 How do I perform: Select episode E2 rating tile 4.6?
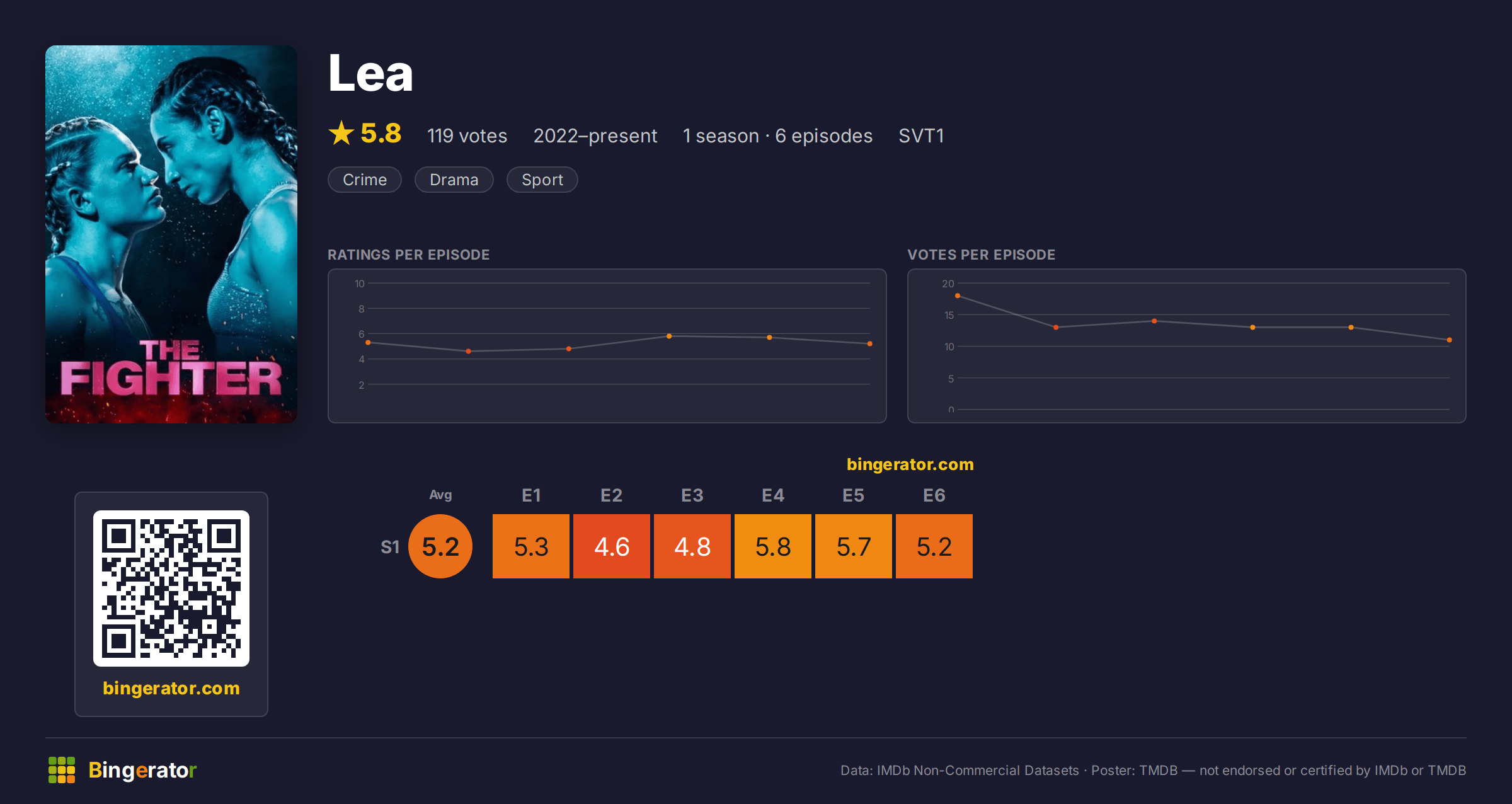[x=612, y=546]
